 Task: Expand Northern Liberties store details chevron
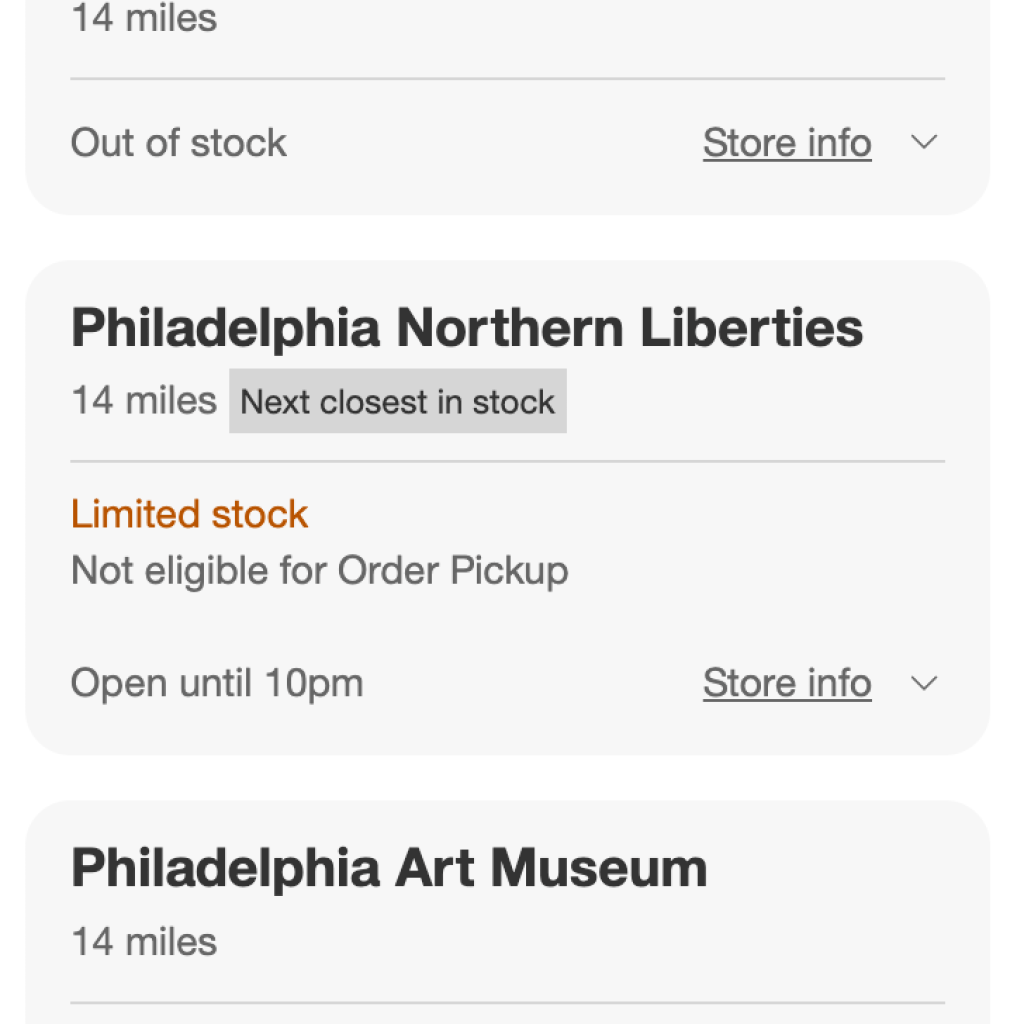tap(925, 684)
